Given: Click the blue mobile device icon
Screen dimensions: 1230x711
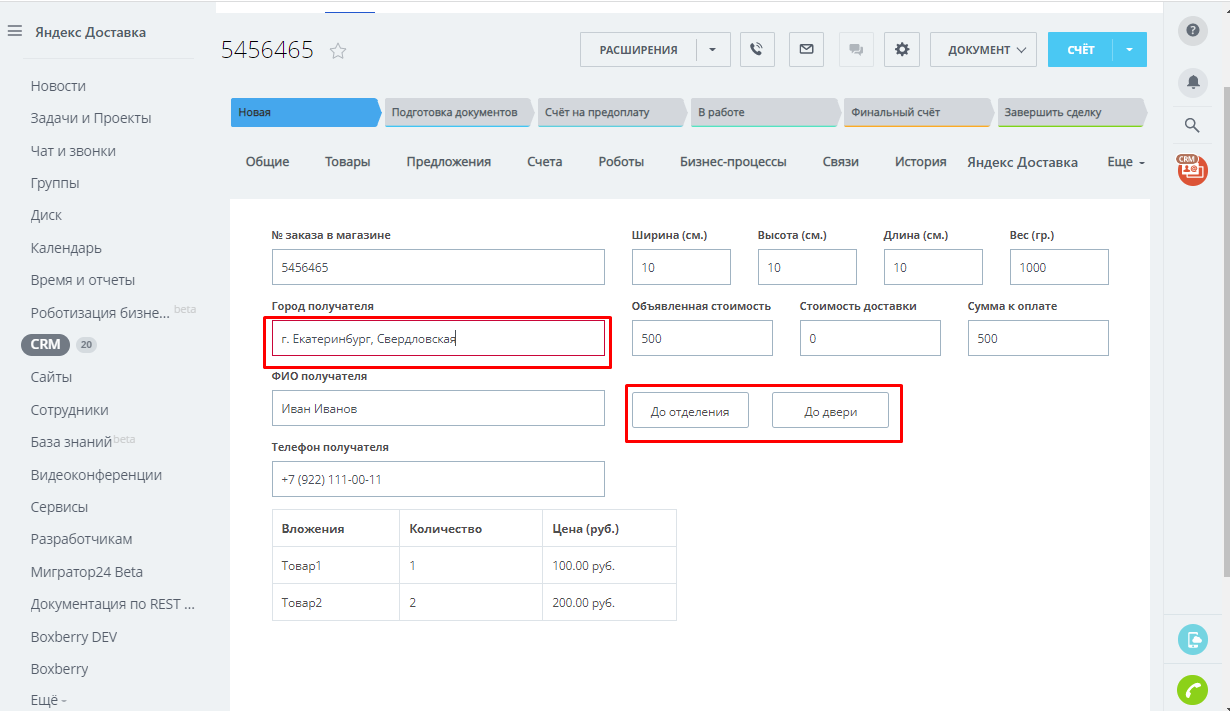Looking at the screenshot, I should (1192, 639).
